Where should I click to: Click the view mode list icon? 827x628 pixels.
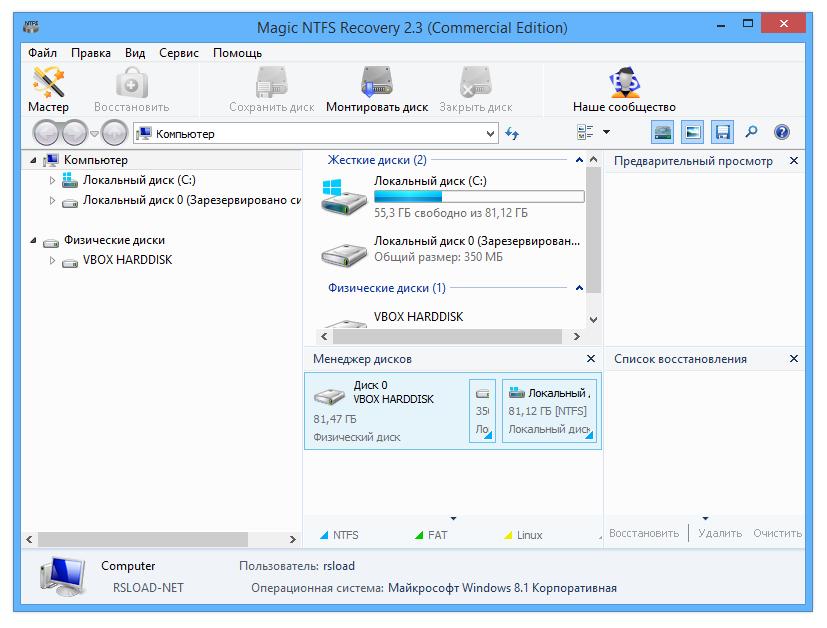click(x=585, y=132)
